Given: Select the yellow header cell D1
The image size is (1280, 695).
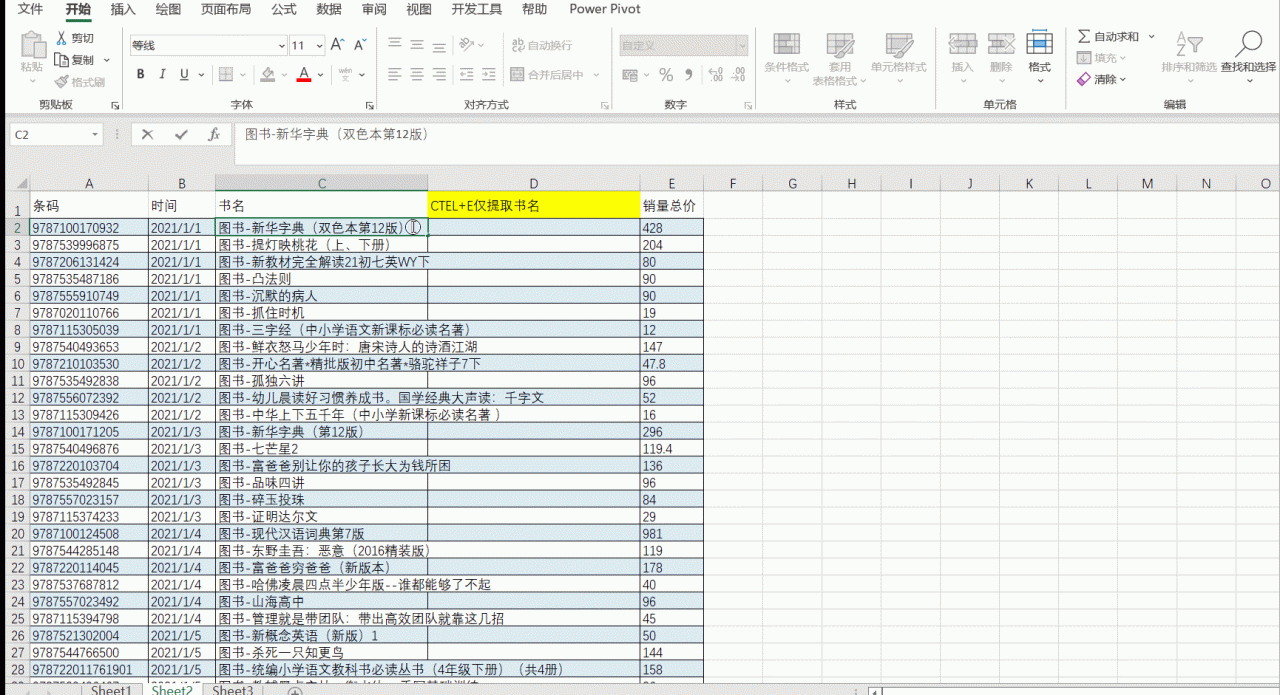Looking at the screenshot, I should tap(533, 205).
